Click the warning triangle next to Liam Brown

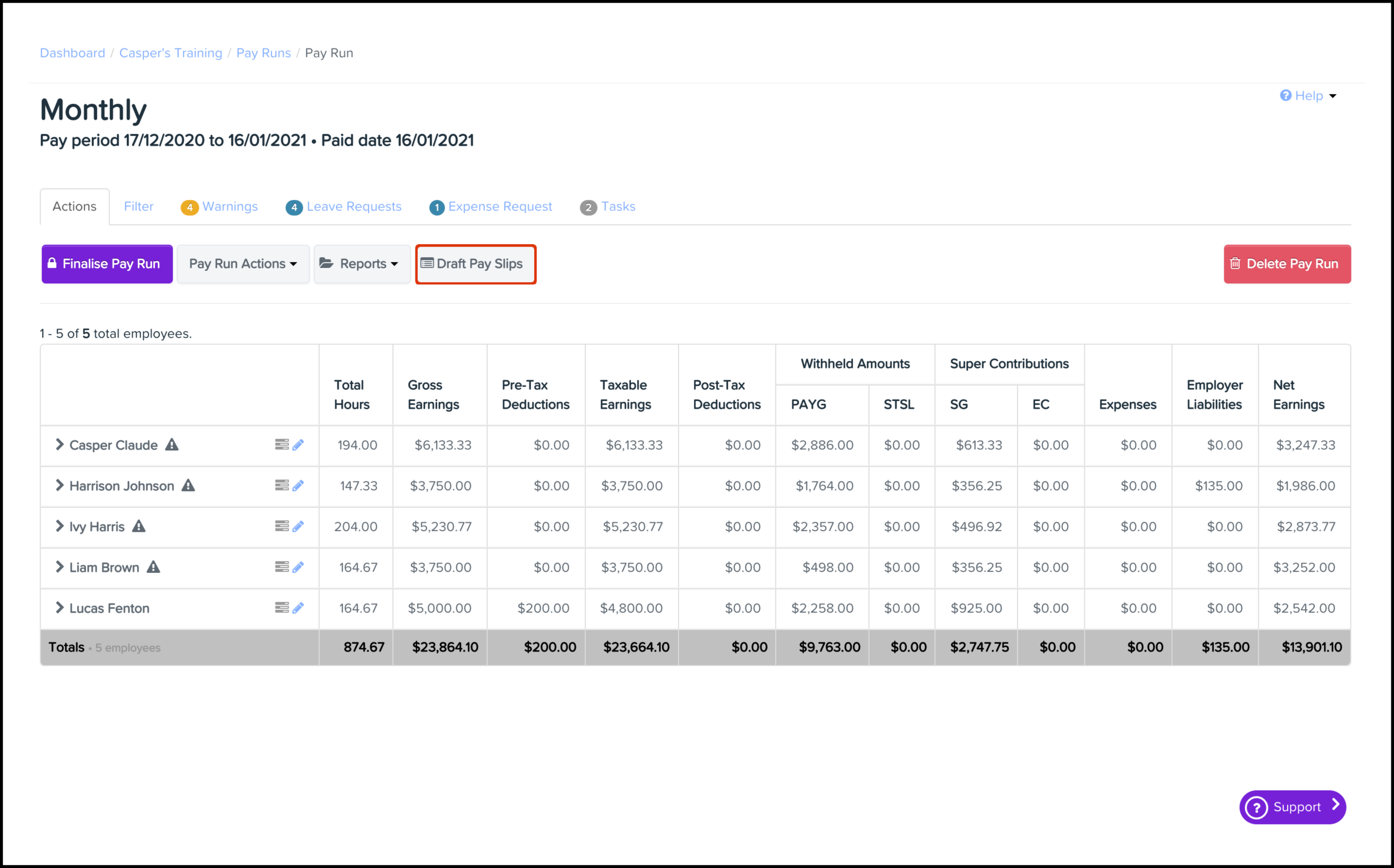coord(153,567)
